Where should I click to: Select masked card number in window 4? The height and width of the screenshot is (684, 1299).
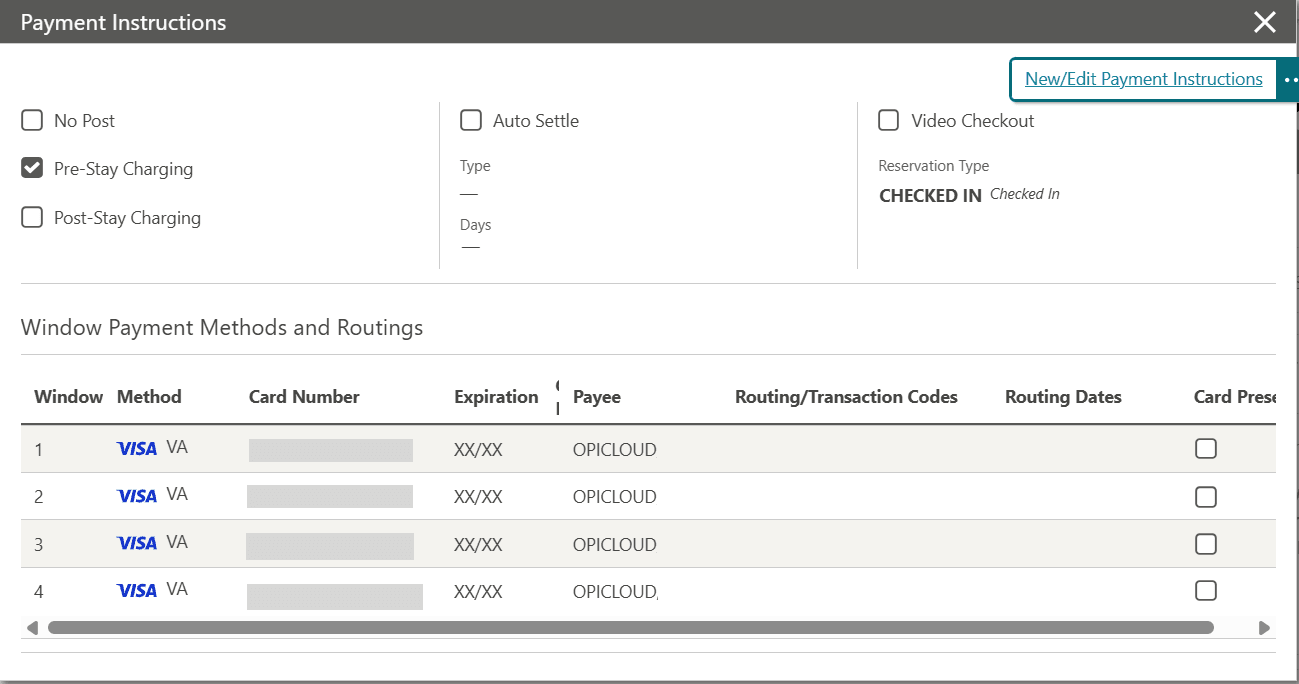[335, 597]
